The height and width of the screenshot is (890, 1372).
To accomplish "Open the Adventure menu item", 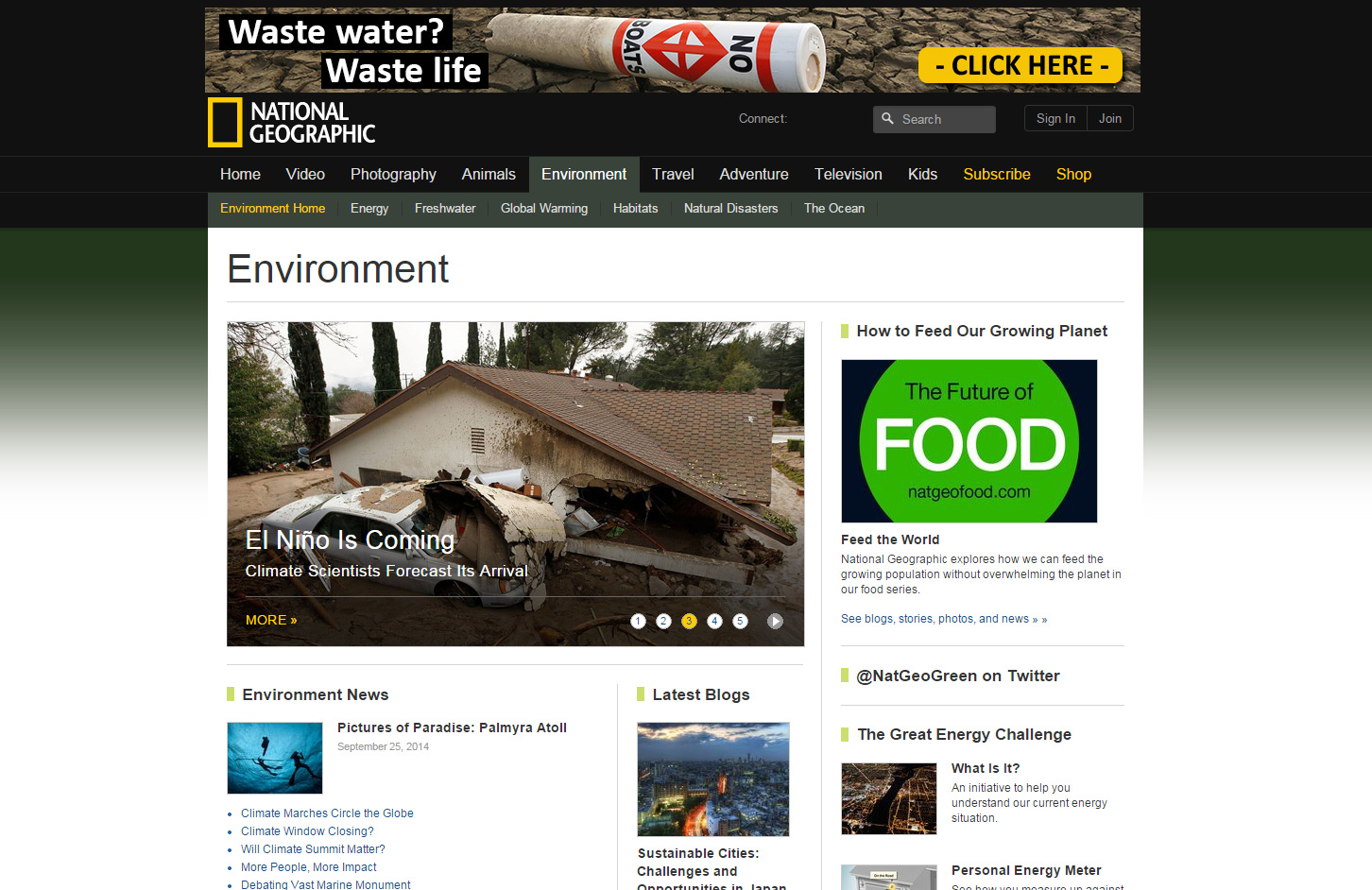I will click(x=754, y=174).
